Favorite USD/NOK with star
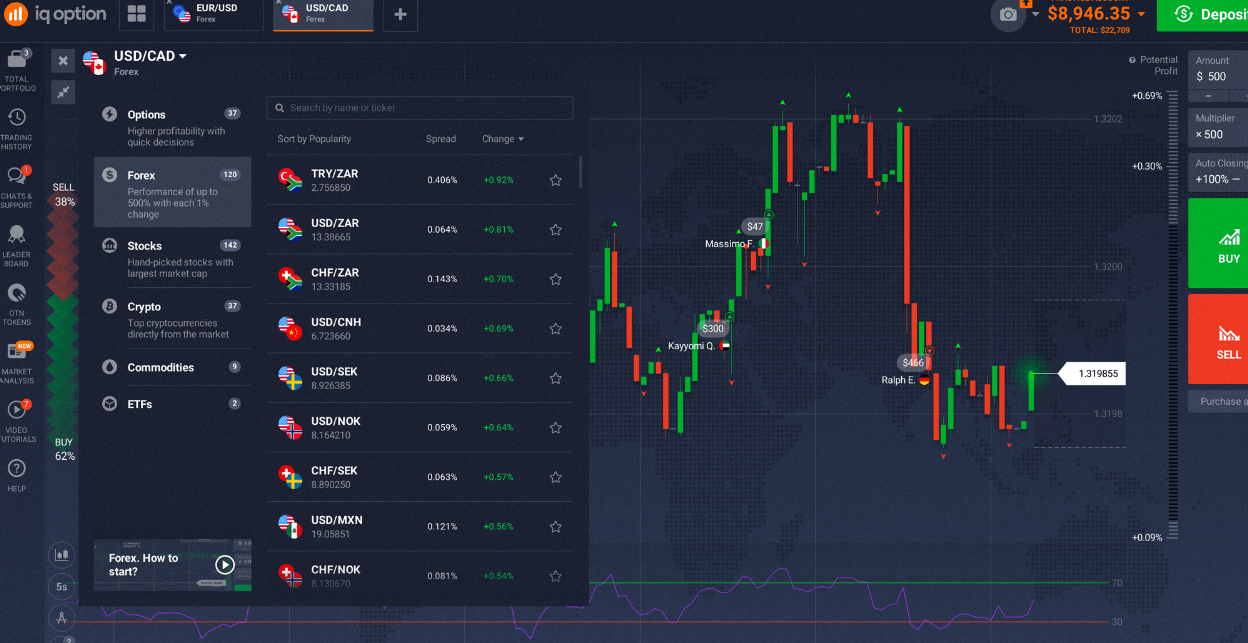This screenshot has width=1248, height=643. (x=555, y=427)
